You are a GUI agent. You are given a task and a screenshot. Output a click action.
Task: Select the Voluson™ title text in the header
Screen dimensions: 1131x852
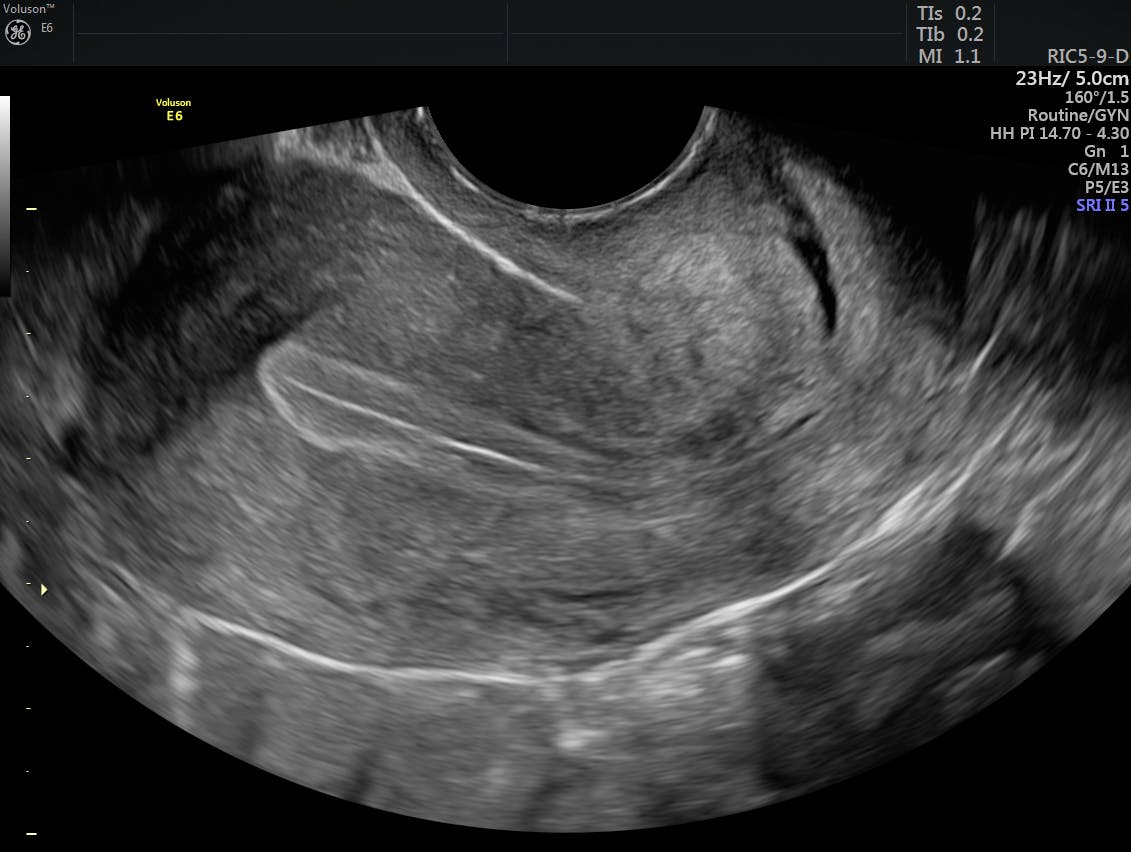pyautogui.click(x=30, y=8)
